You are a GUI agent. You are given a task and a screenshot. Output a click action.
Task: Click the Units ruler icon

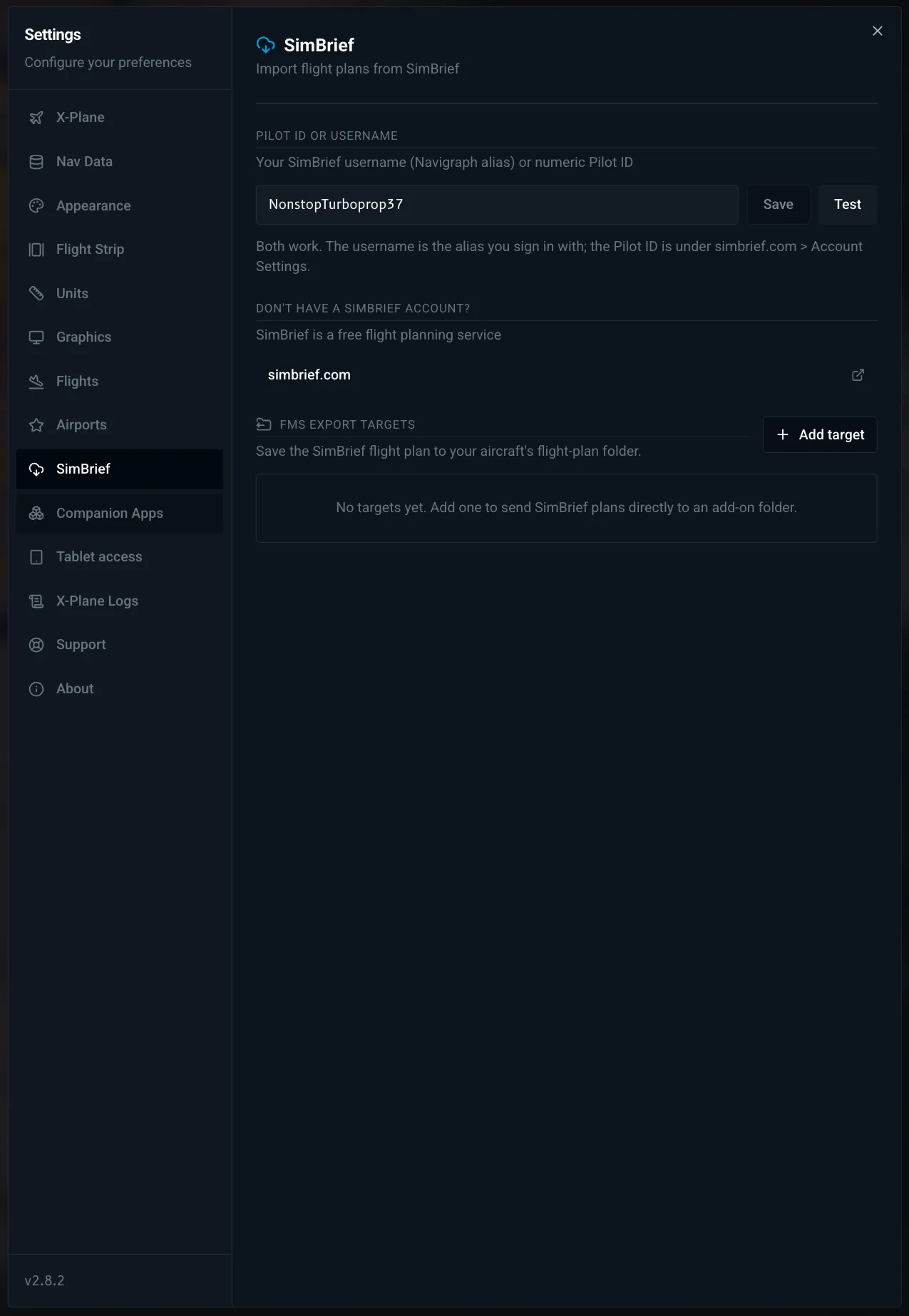(36, 293)
